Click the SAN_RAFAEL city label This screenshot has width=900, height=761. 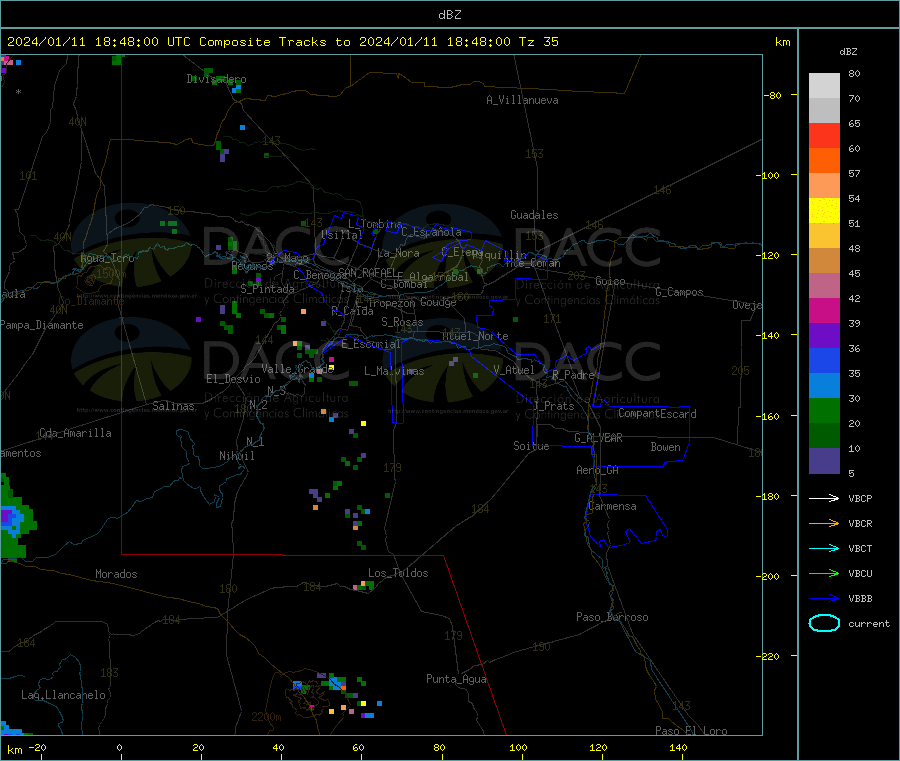click(367, 272)
